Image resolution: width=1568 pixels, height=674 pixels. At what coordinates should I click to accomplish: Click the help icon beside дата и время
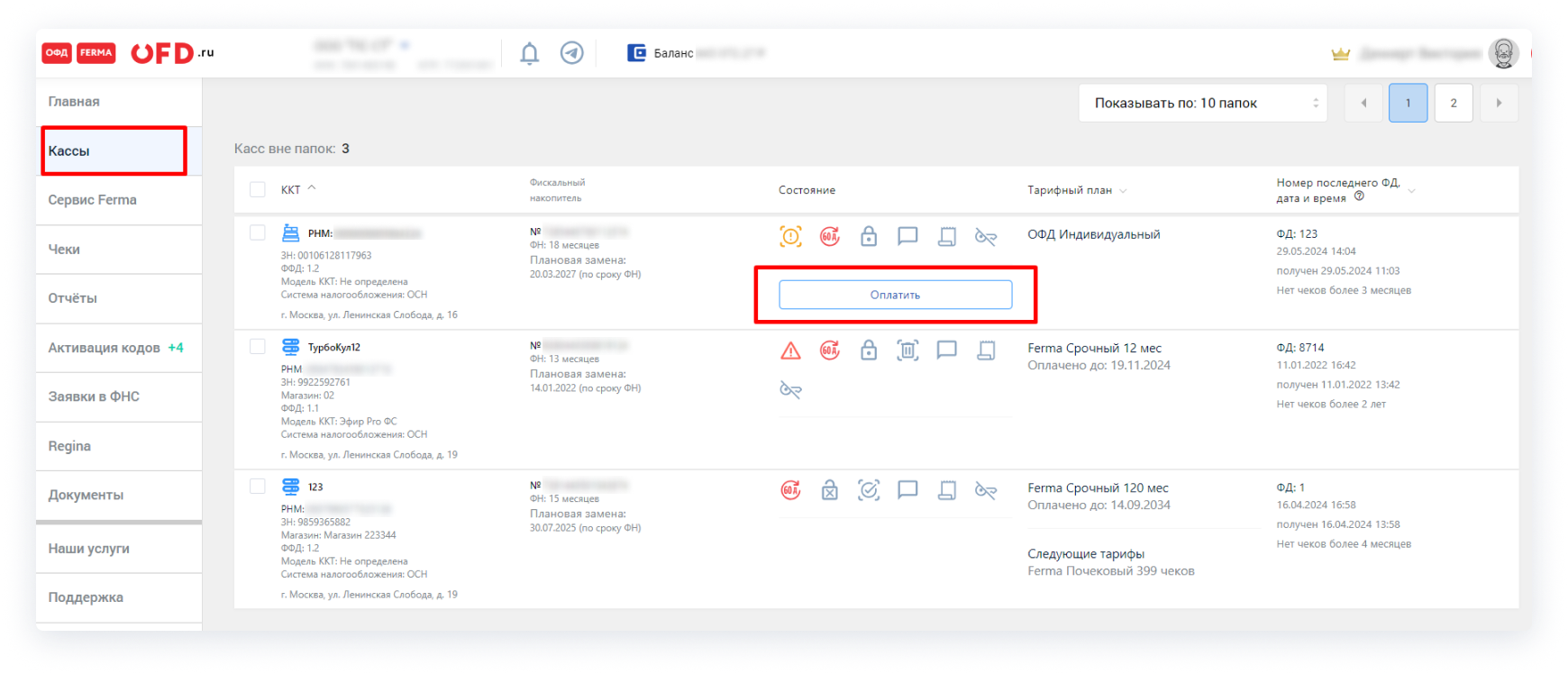pos(1360,196)
